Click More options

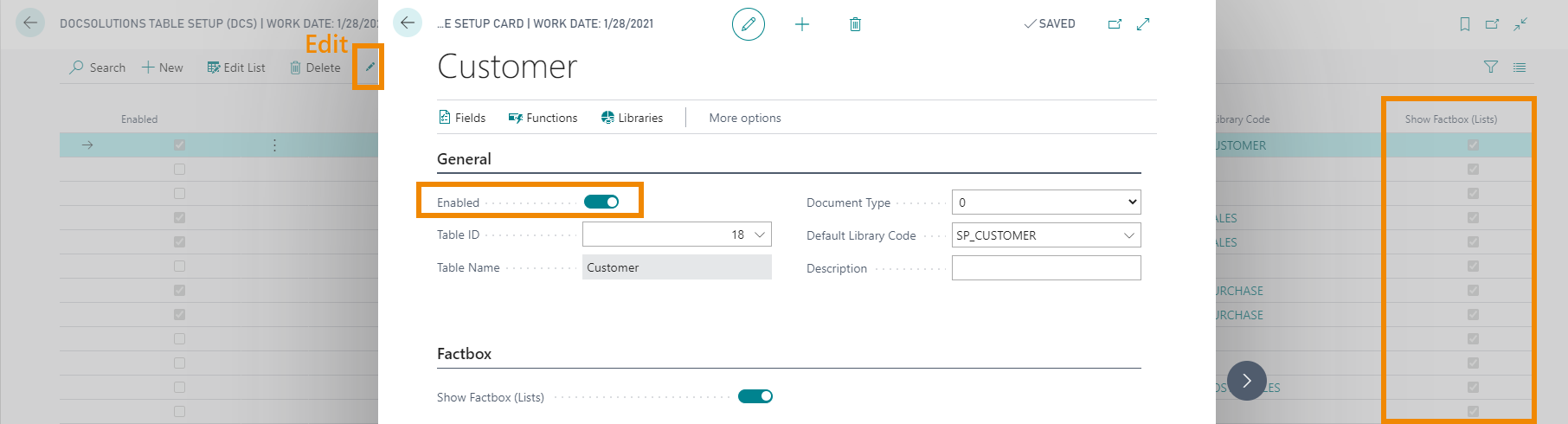pos(745,118)
